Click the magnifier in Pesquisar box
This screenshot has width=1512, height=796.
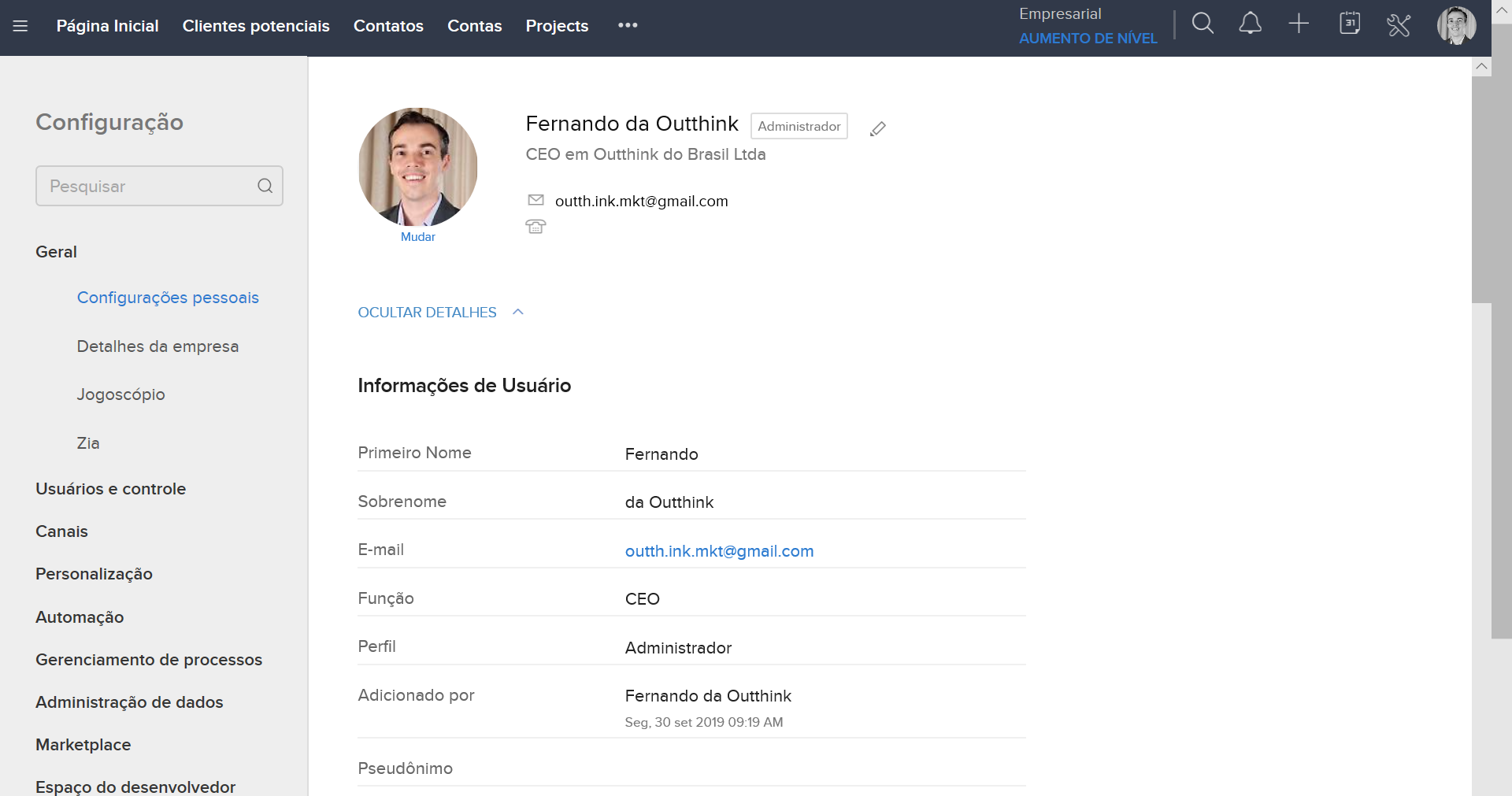point(265,186)
